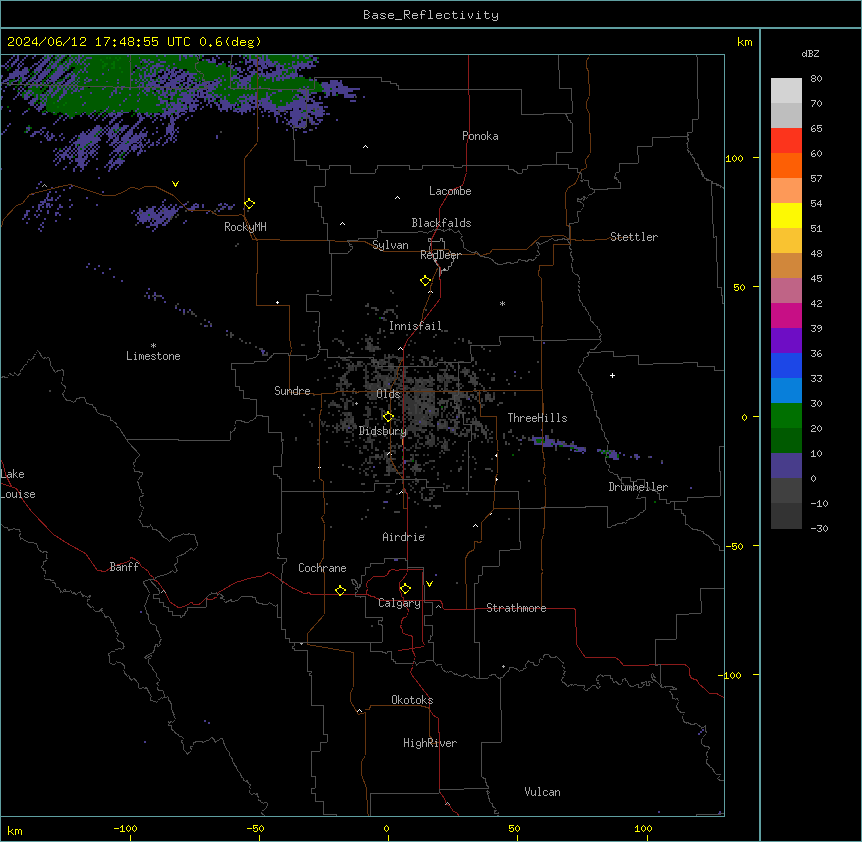Click the dBZ legend heading
Viewport: 862px width, 842px height.
point(810,53)
